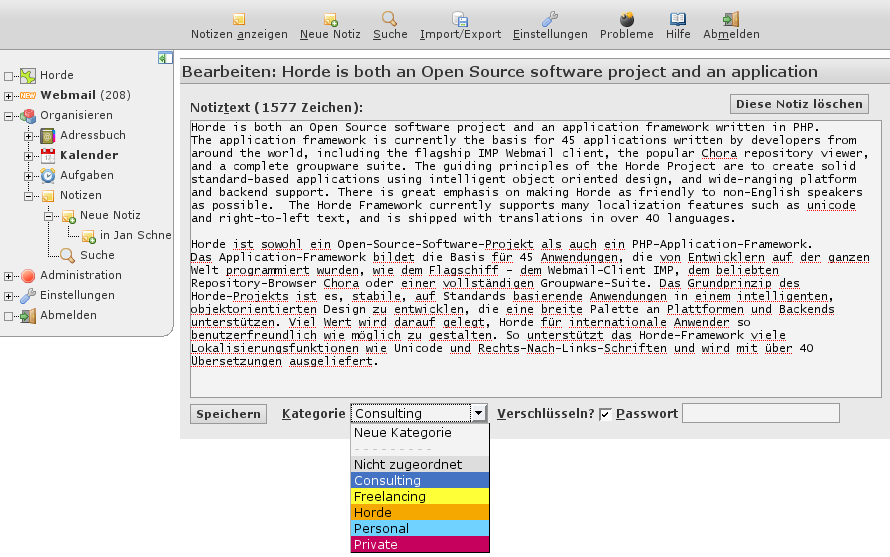Expand the Adressbuch tree node
The width and height of the screenshot is (890, 557).
pyautogui.click(x=28, y=136)
